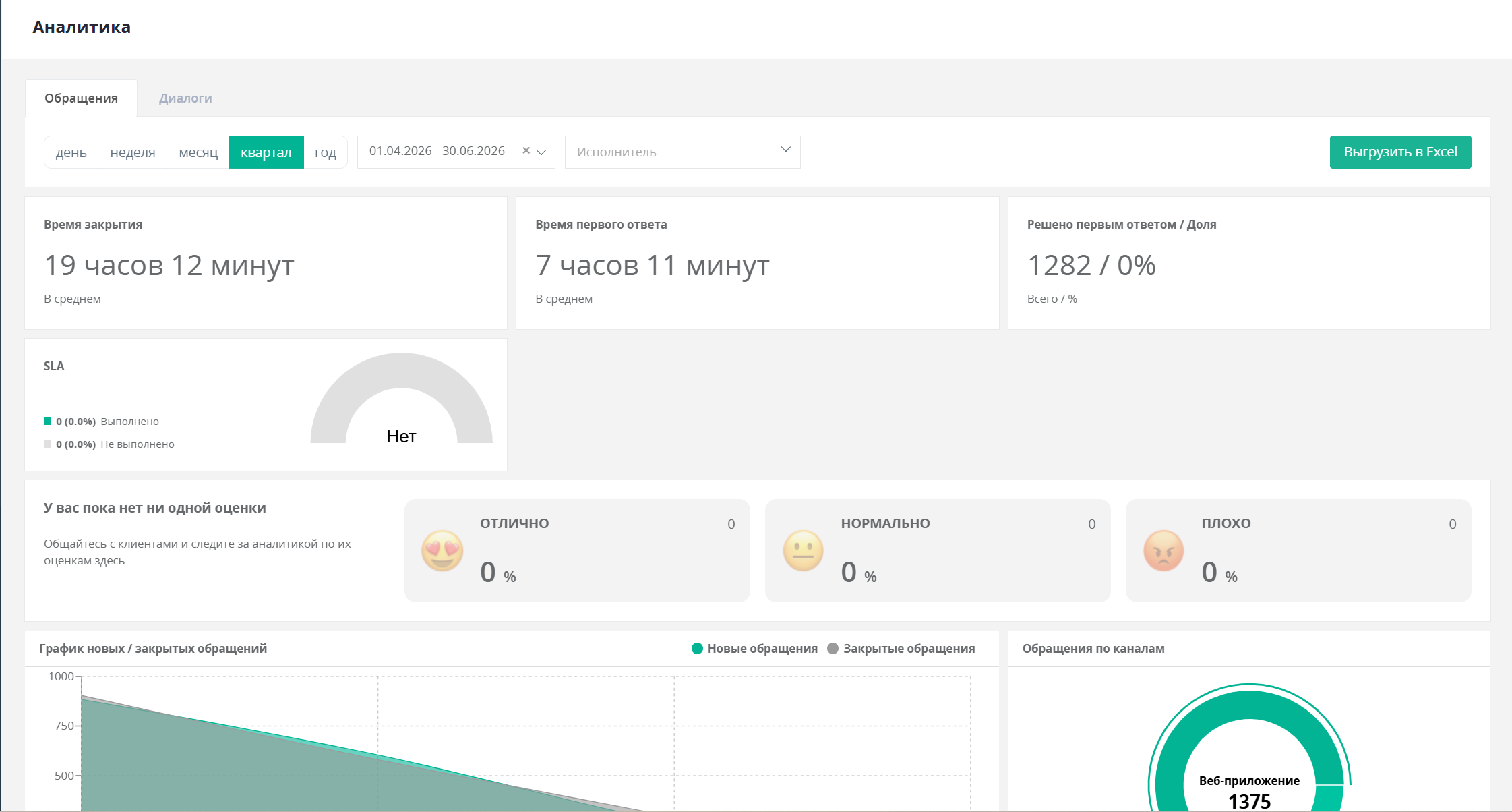This screenshot has width=1512, height=812.
Task: Open the Обращения tab
Action: pos(81,98)
